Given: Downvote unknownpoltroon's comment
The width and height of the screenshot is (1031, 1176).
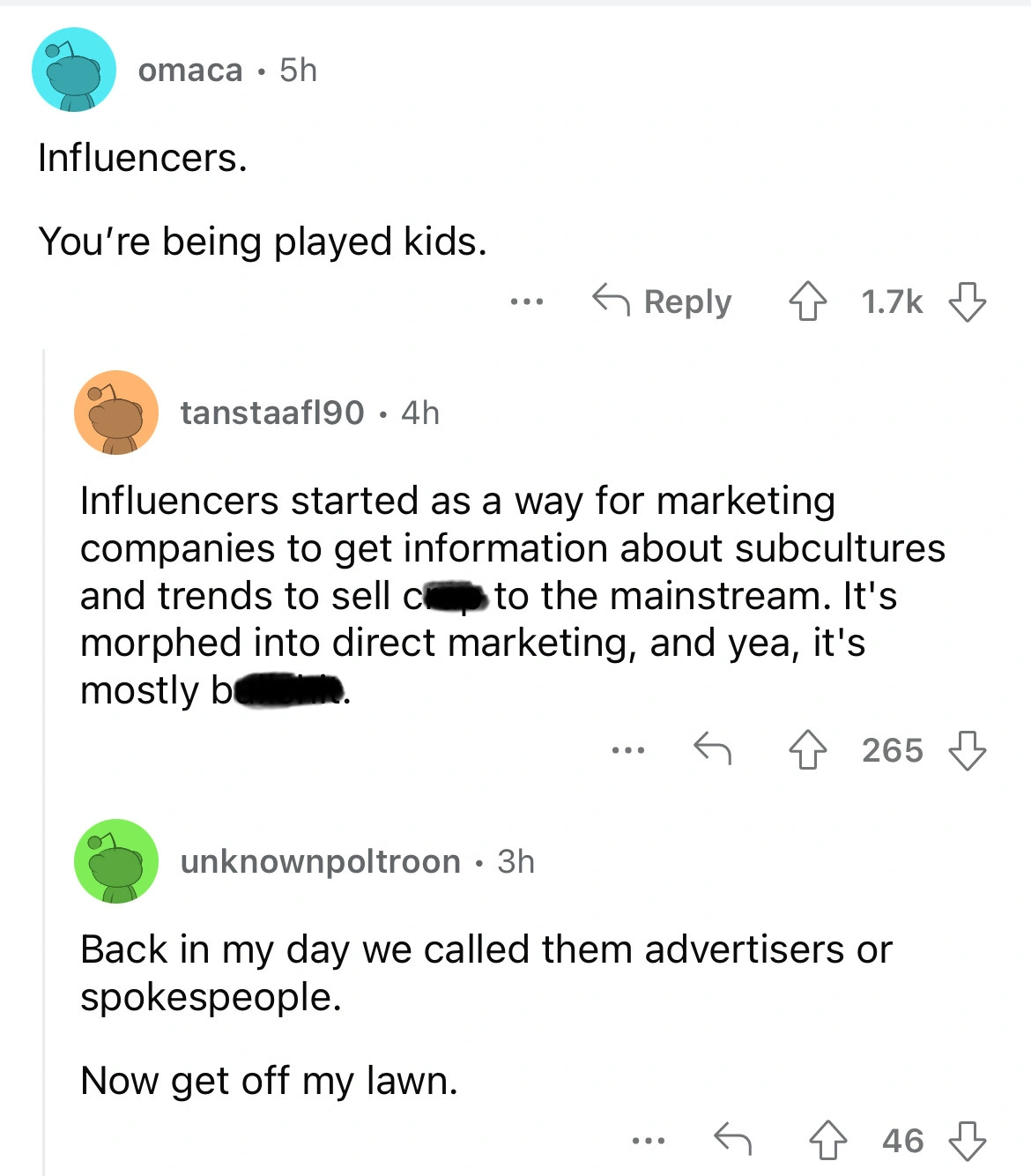Looking at the screenshot, I should tap(967, 1141).
